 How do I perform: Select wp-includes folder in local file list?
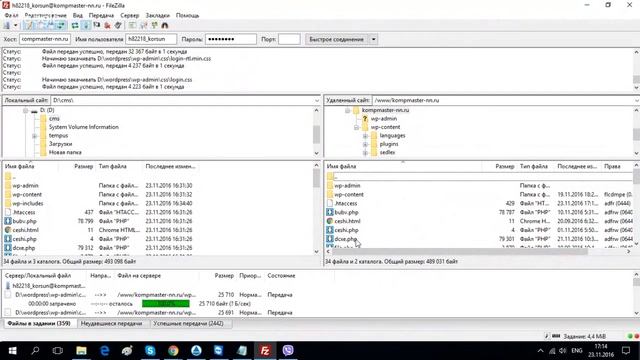27,203
